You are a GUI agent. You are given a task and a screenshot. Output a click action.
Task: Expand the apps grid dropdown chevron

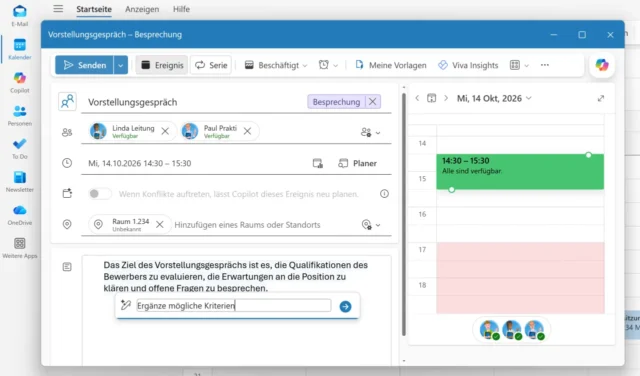(527, 66)
